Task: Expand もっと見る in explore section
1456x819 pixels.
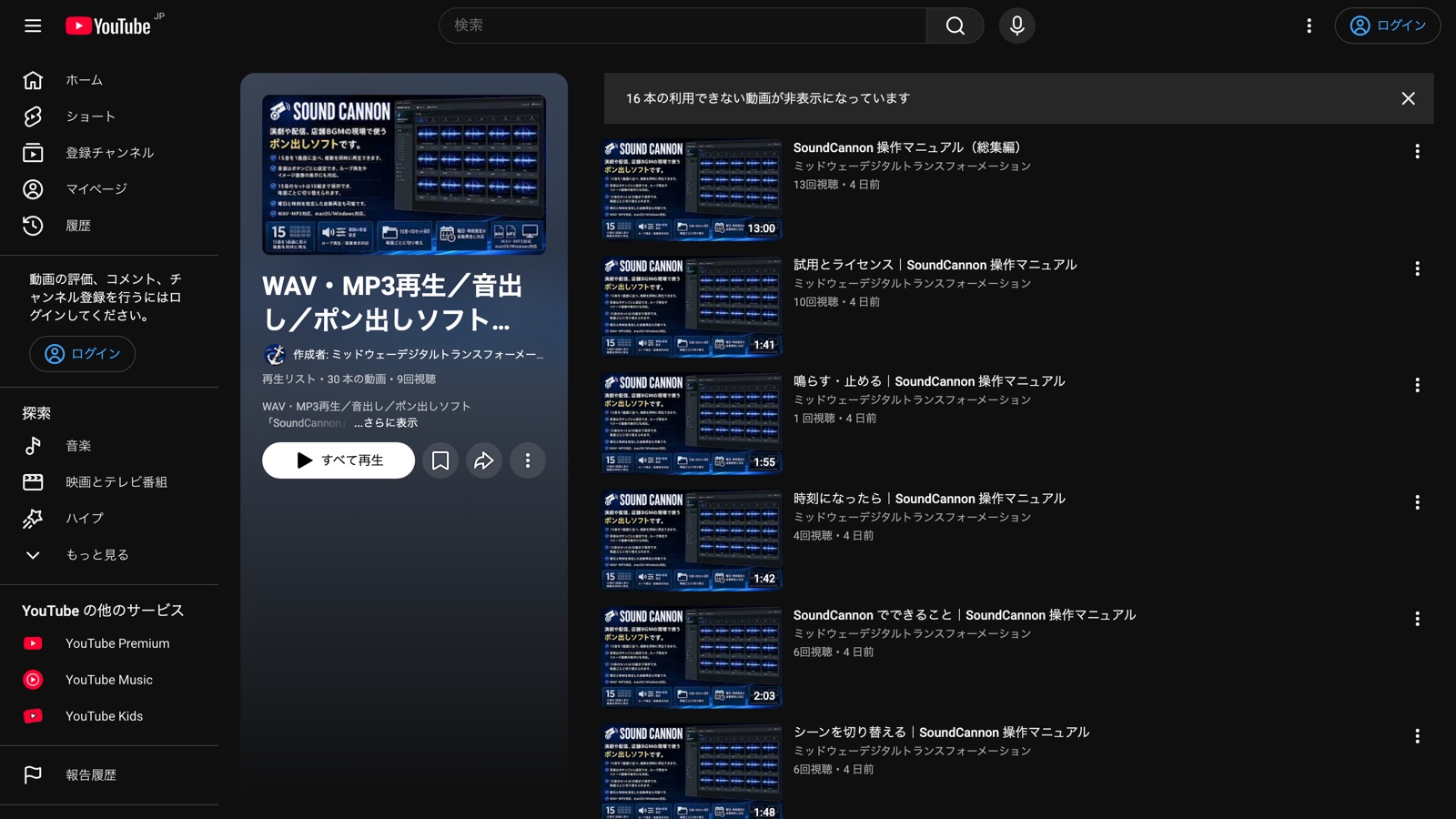Action: tap(109, 555)
